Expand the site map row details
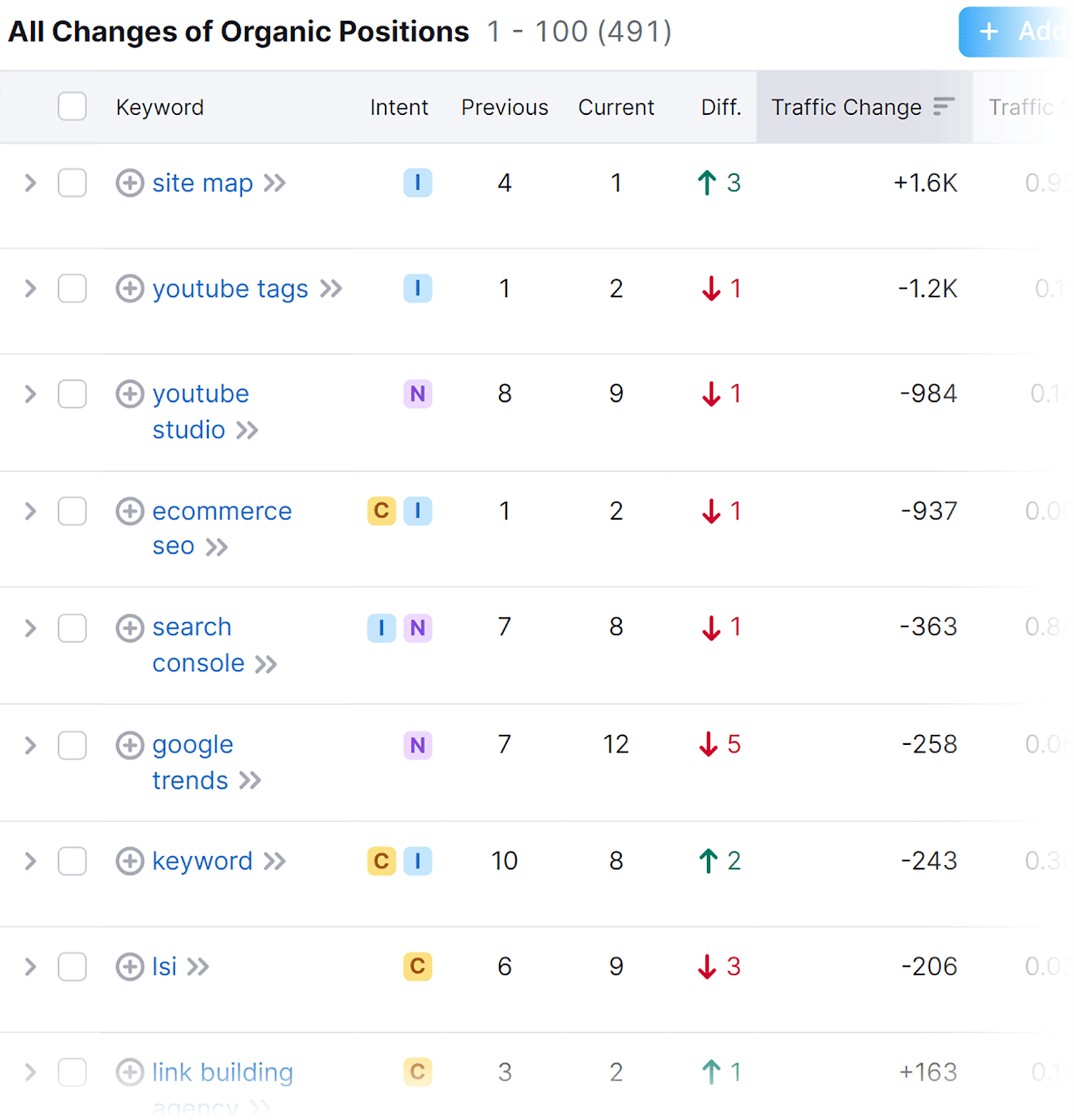This screenshot has height=1120, width=1074. tap(30, 183)
